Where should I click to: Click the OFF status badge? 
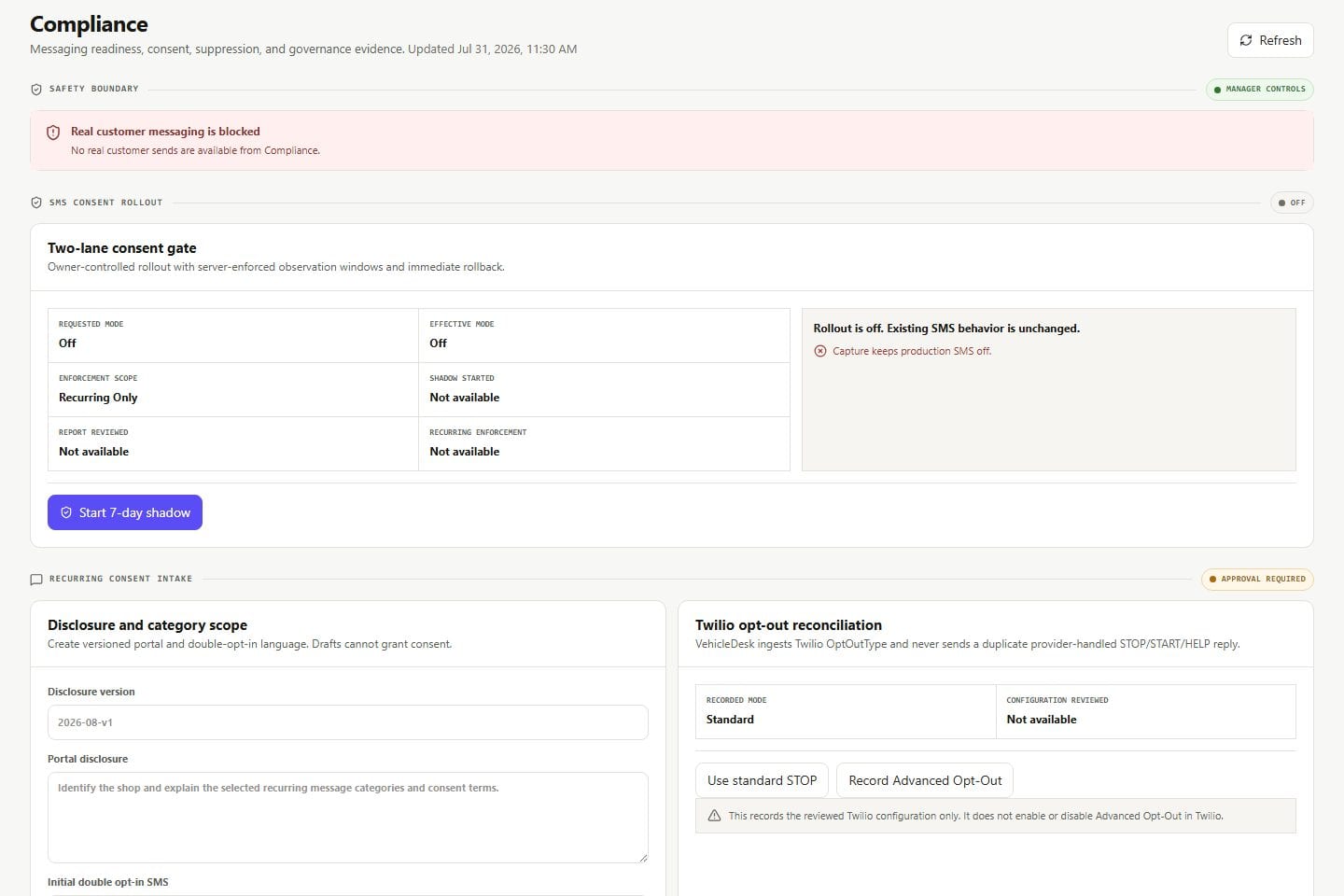click(x=1292, y=203)
